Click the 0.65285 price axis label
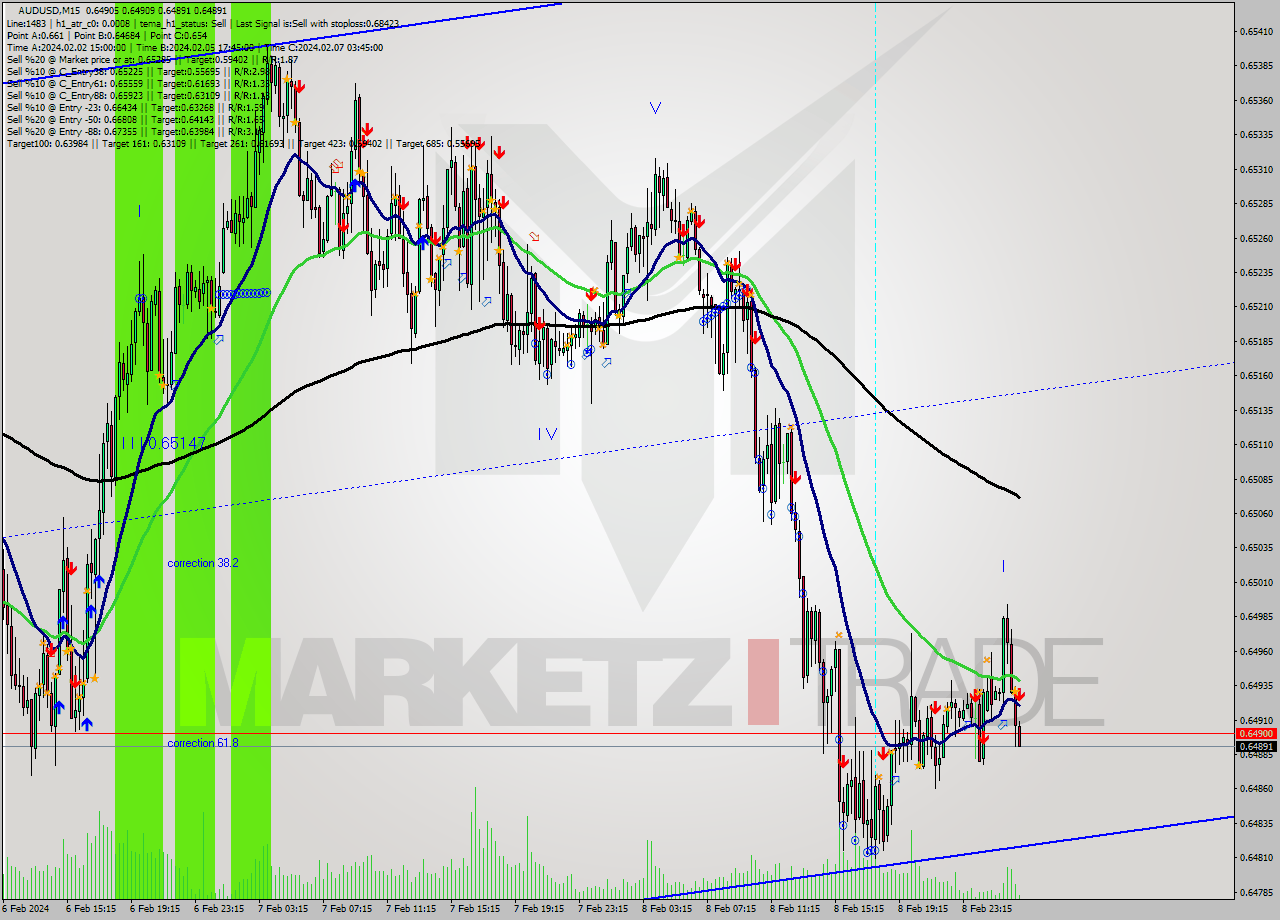Viewport: 1280px width, 920px height. (1257, 203)
